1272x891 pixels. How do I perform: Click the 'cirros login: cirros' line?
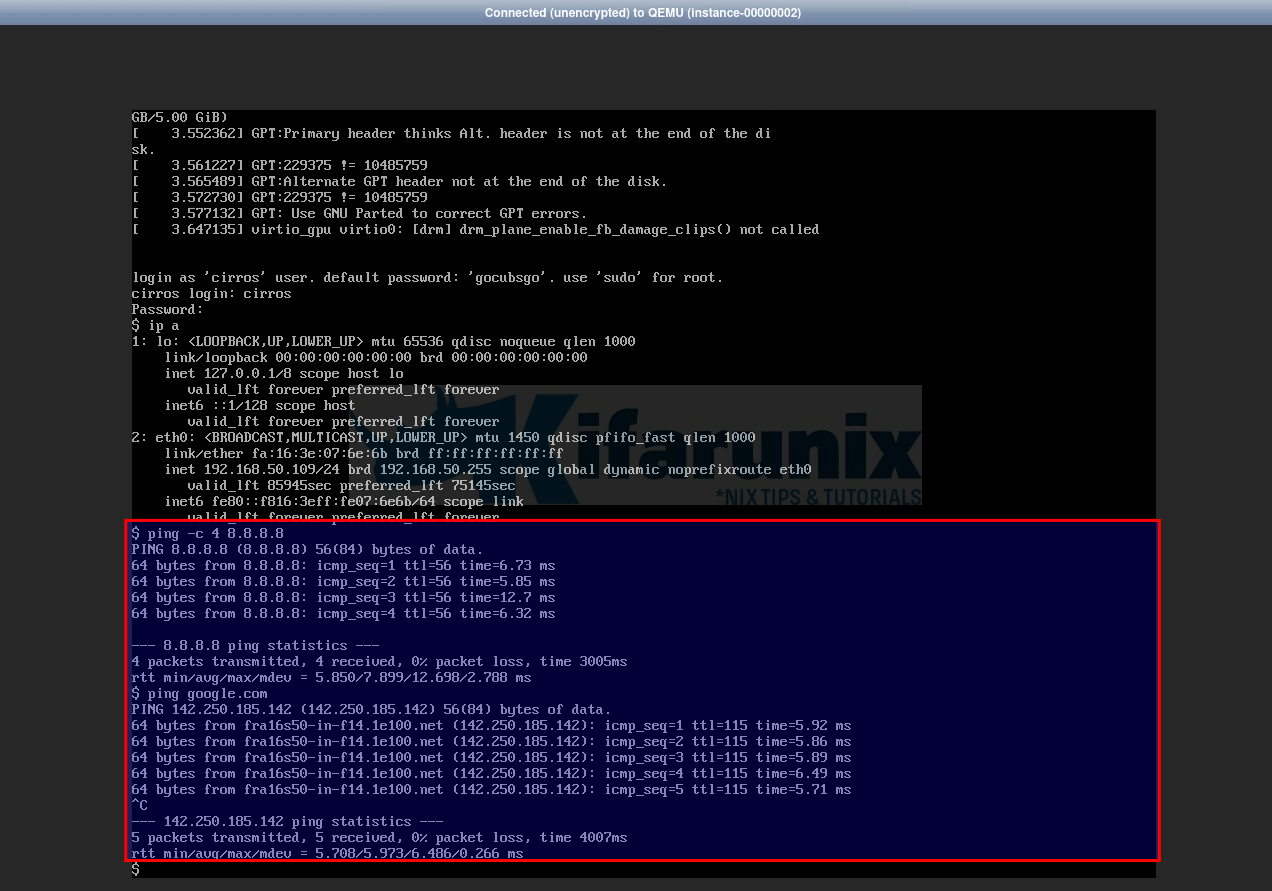pos(211,294)
